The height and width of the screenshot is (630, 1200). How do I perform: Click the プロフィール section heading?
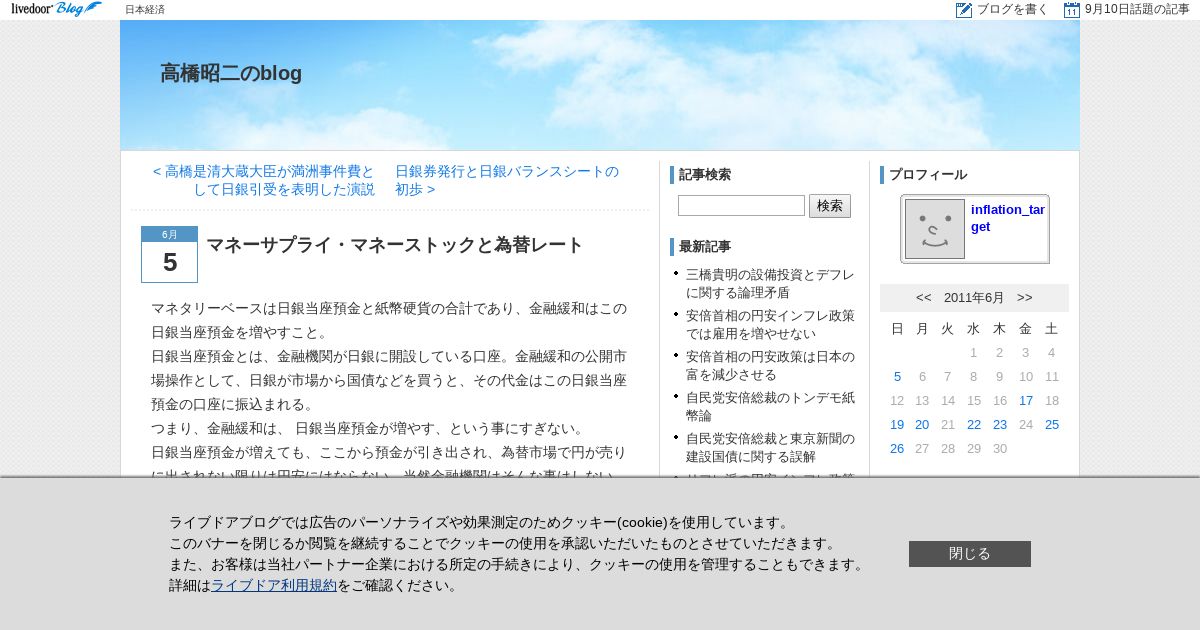click(x=928, y=175)
